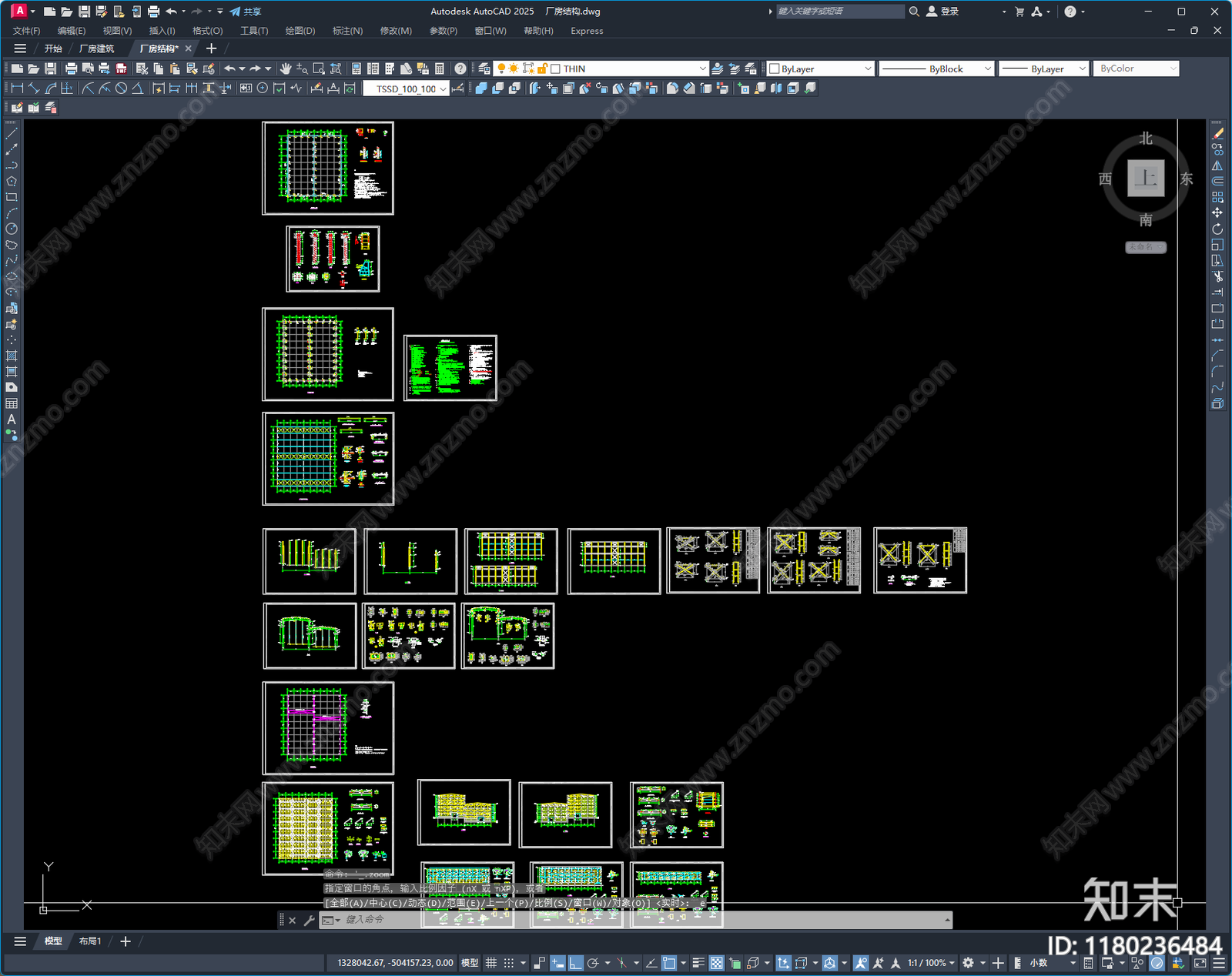Open the QuickCalc calculator icon
Viewport: 1232px width, 976px height.
point(440,69)
